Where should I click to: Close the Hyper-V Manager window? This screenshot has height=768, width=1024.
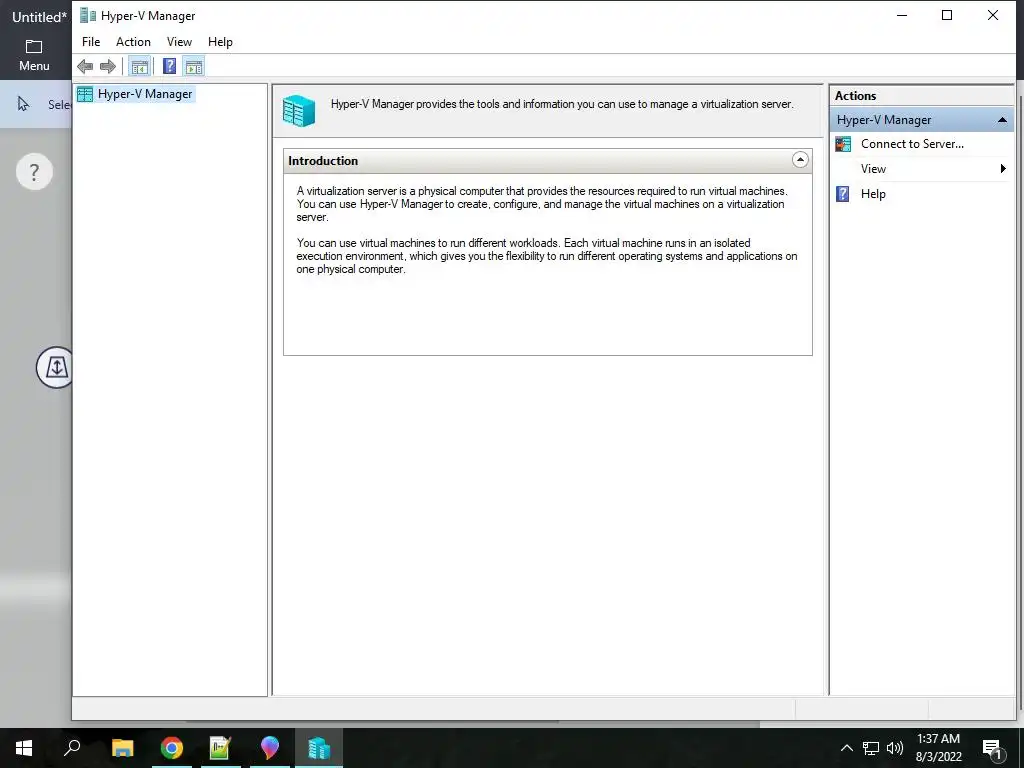coord(993,16)
